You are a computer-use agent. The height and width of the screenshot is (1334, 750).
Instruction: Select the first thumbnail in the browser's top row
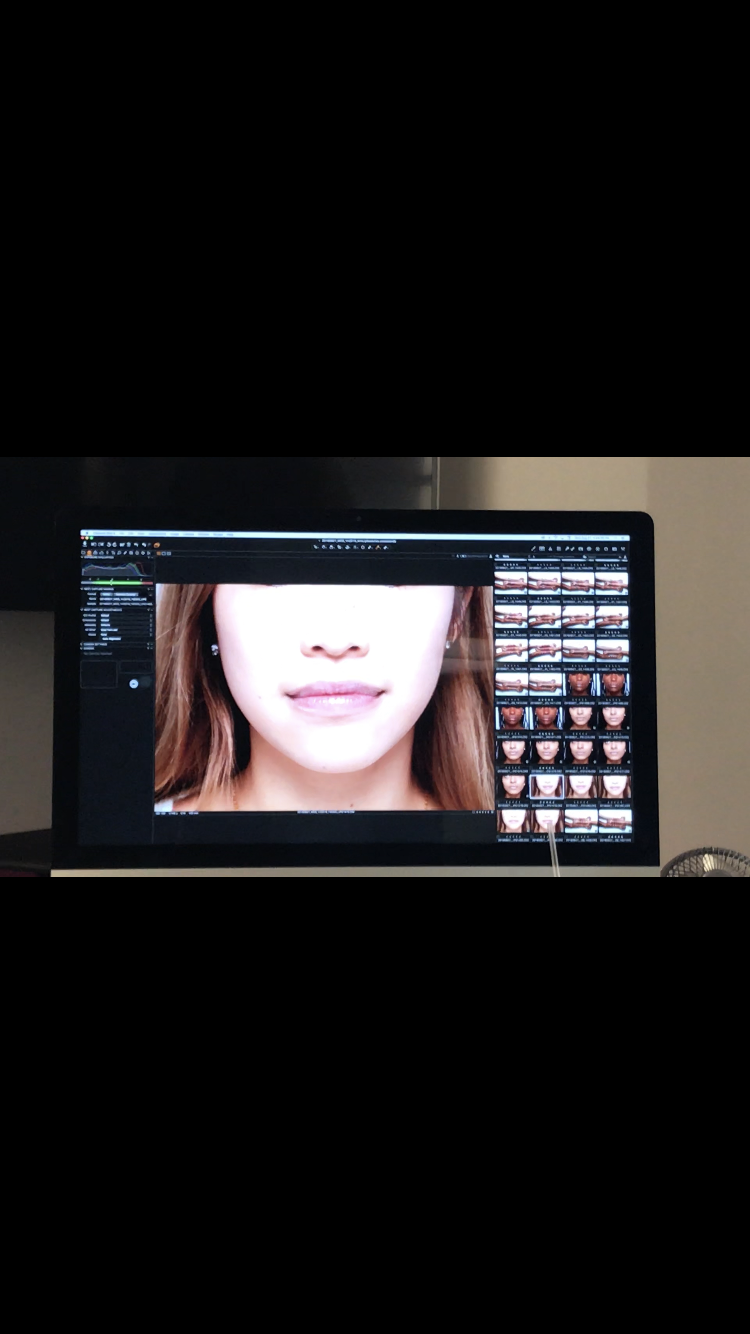(x=511, y=583)
